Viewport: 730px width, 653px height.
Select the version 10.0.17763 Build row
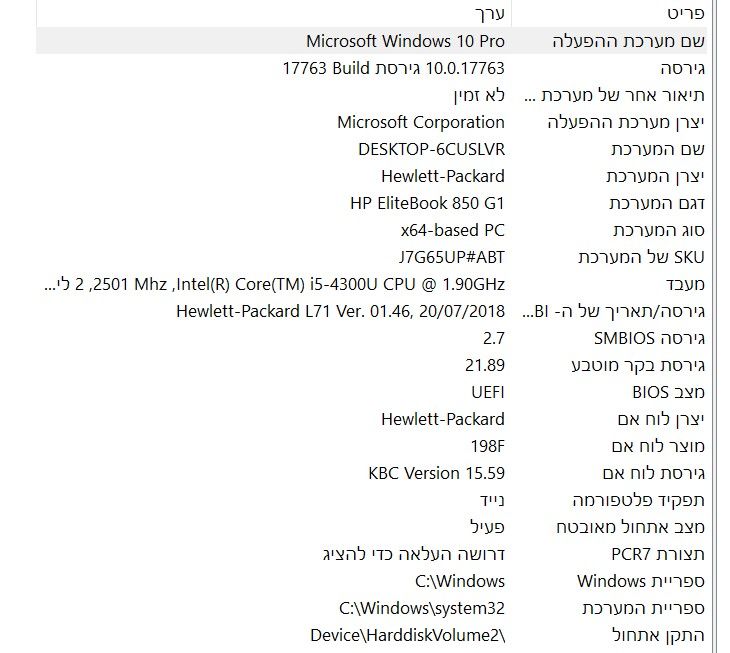(393, 68)
